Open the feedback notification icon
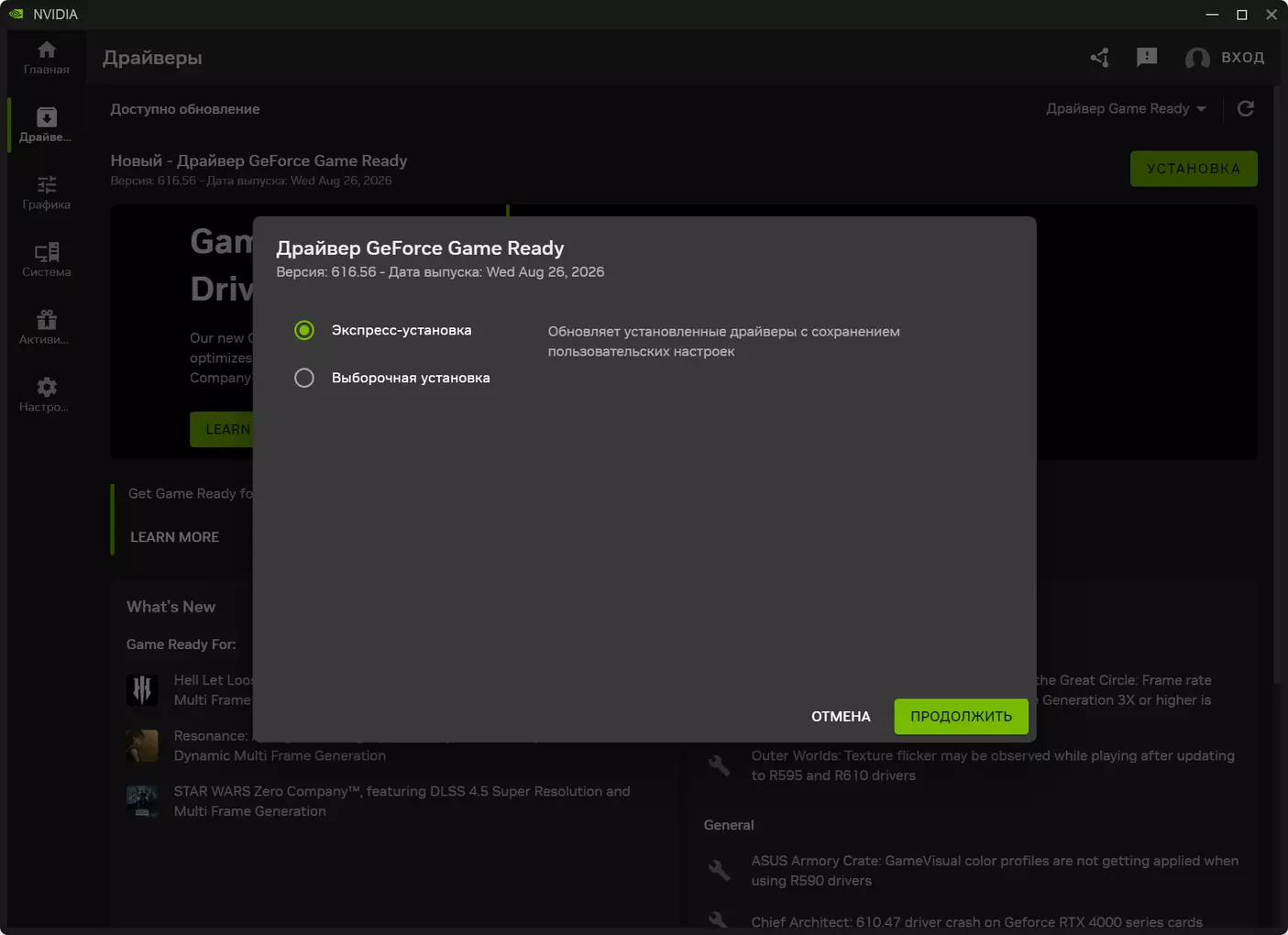This screenshot has height=935, width=1288. pyautogui.click(x=1146, y=58)
